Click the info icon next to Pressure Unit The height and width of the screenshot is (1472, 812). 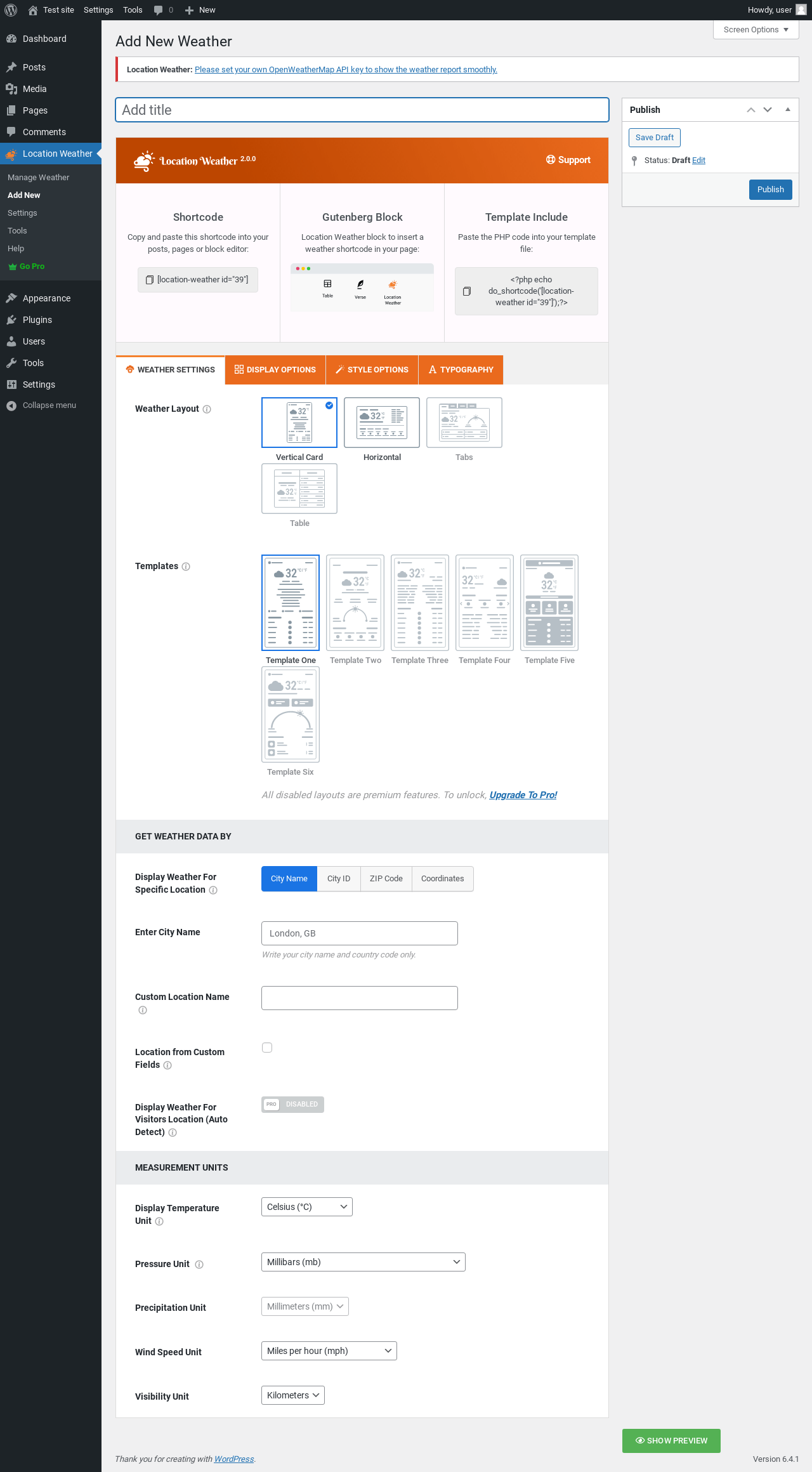[199, 1265]
